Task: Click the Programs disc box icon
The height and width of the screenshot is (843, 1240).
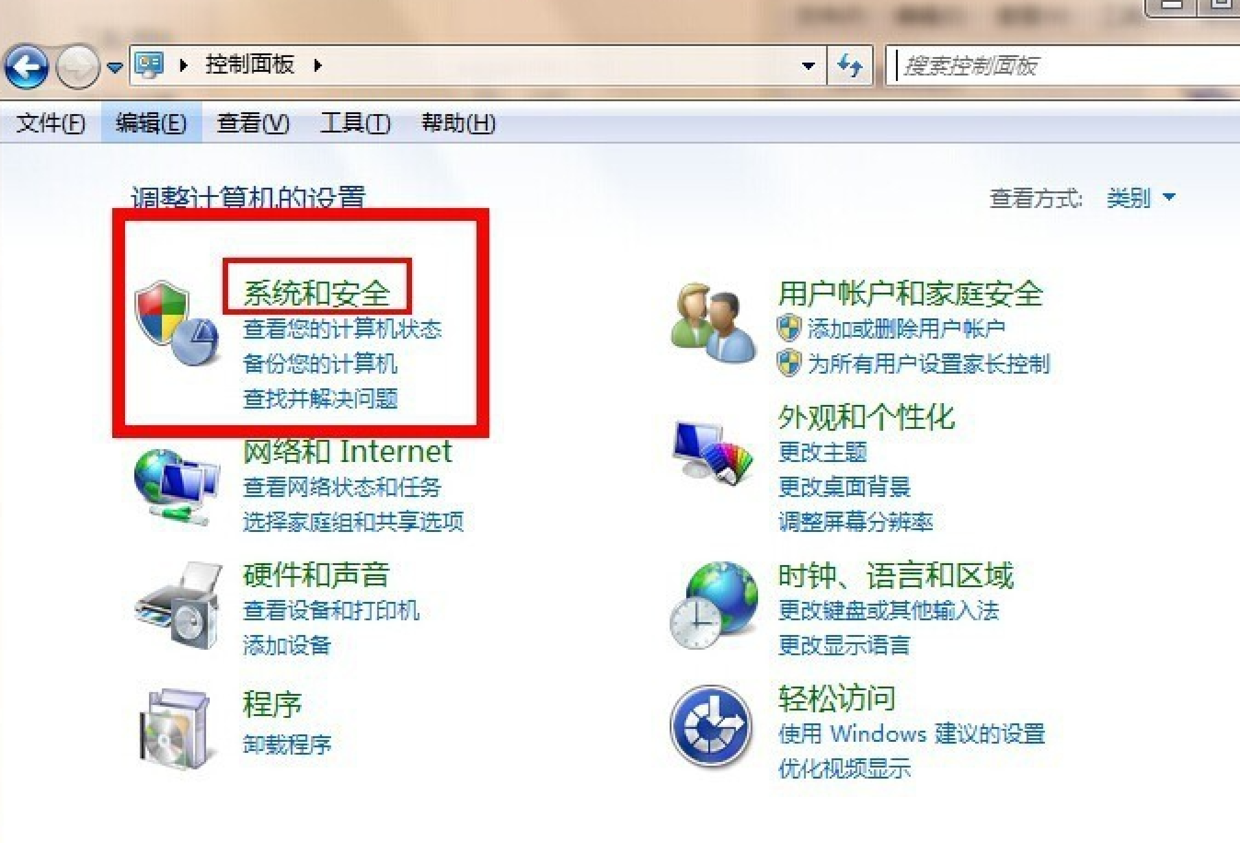Action: [x=175, y=728]
